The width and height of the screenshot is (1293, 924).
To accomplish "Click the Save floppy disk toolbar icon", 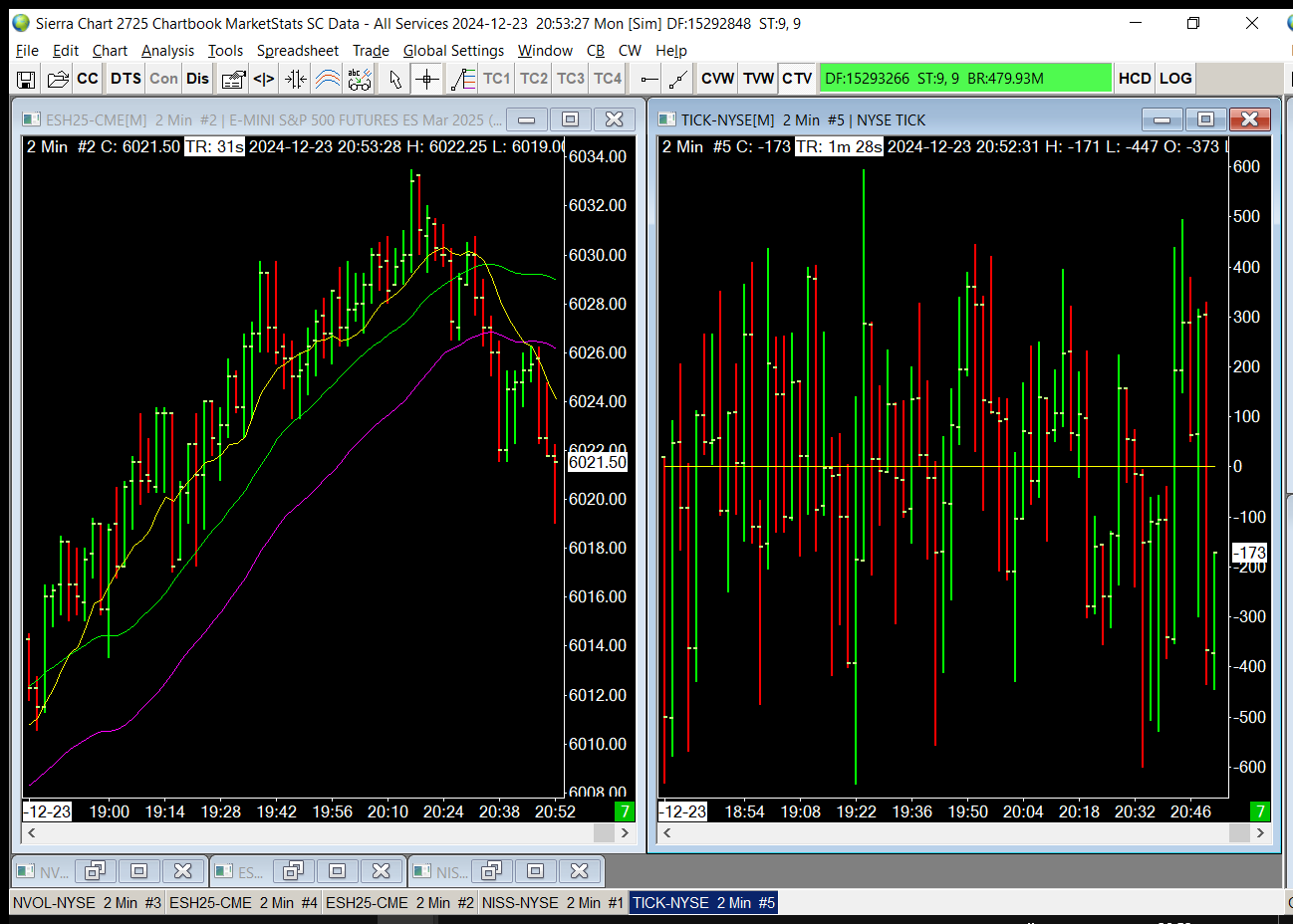I will pos(27,79).
